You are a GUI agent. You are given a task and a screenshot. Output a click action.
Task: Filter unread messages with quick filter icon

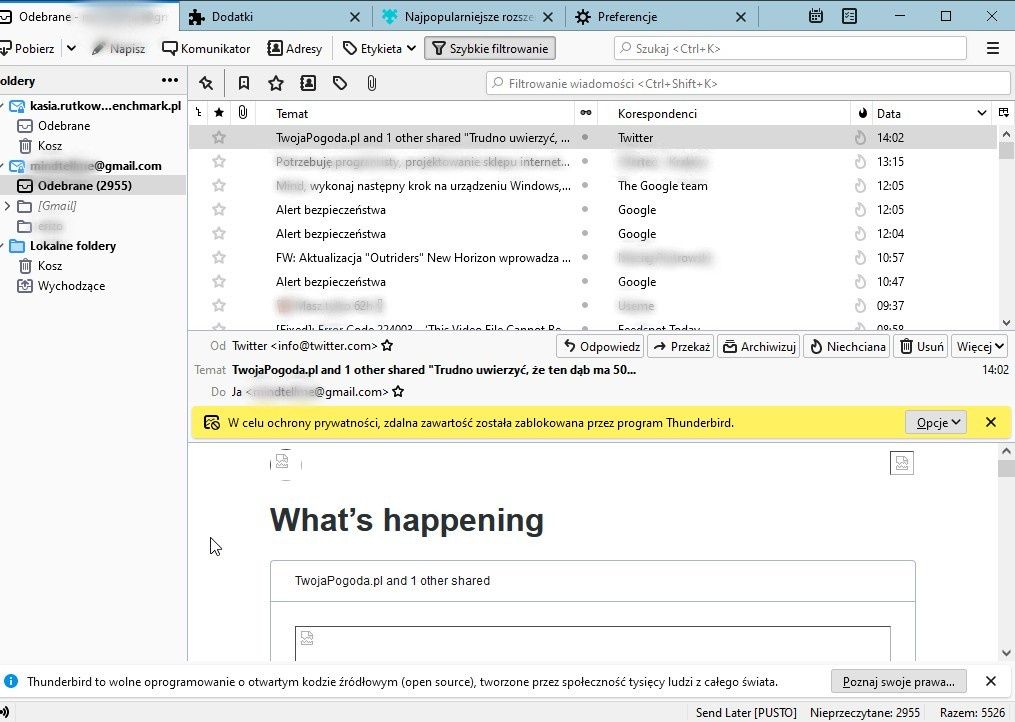tap(244, 83)
